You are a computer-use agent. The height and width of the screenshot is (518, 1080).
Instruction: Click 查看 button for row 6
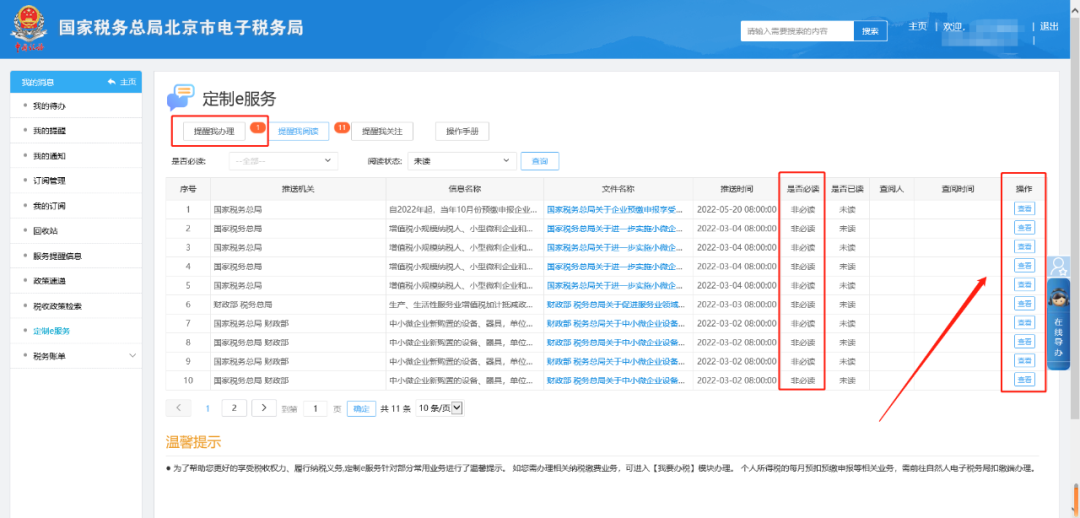[x=1024, y=304]
